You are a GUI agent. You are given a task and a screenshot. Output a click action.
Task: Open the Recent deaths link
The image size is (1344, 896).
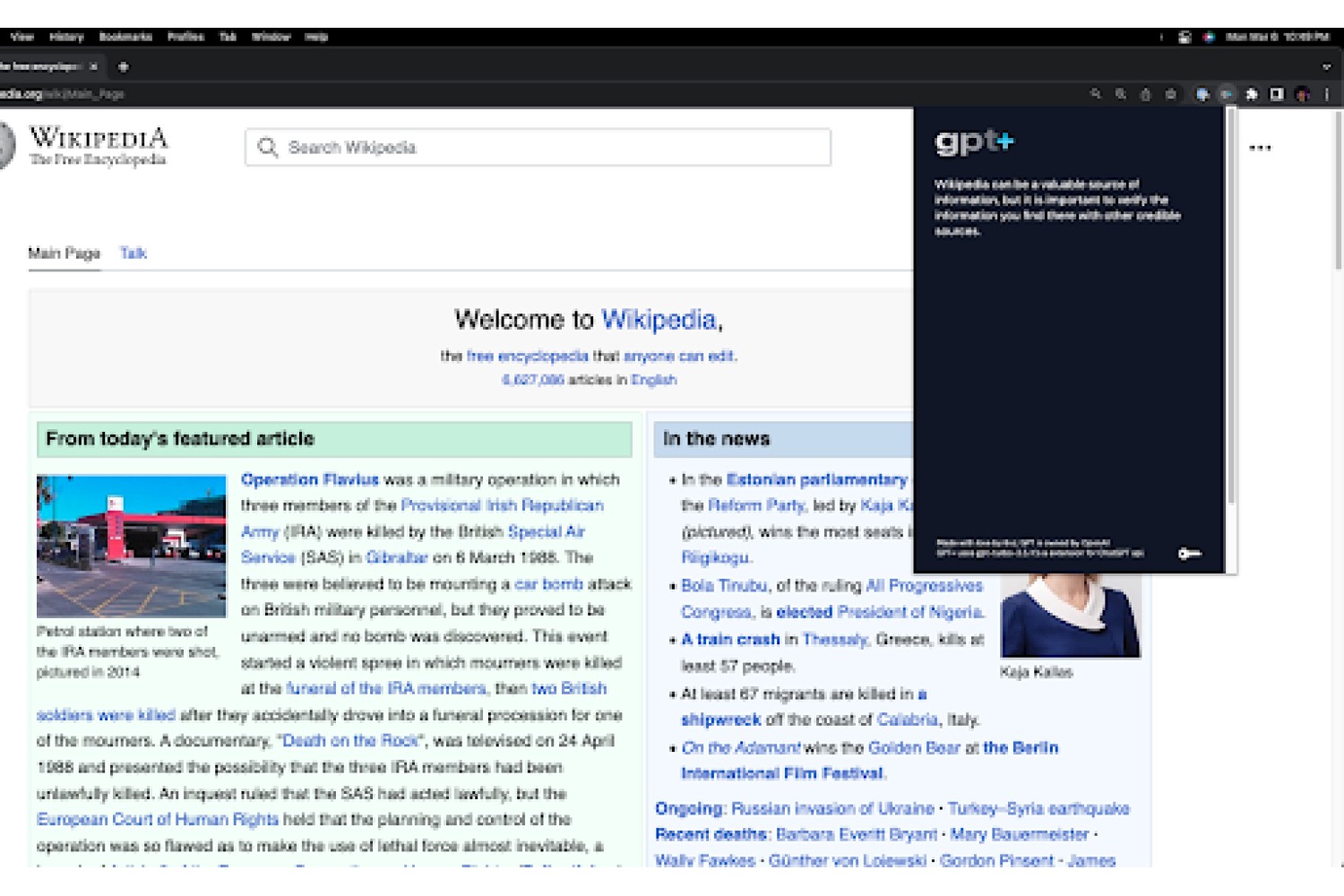(x=711, y=835)
